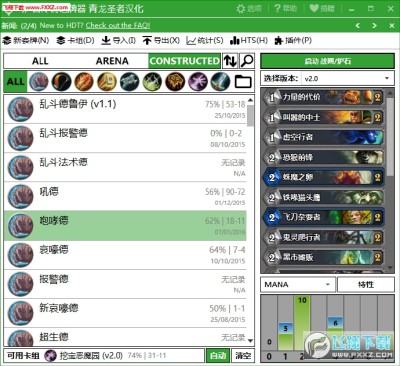Click green 启动 战网/炉石 launch button

click(x=327, y=61)
